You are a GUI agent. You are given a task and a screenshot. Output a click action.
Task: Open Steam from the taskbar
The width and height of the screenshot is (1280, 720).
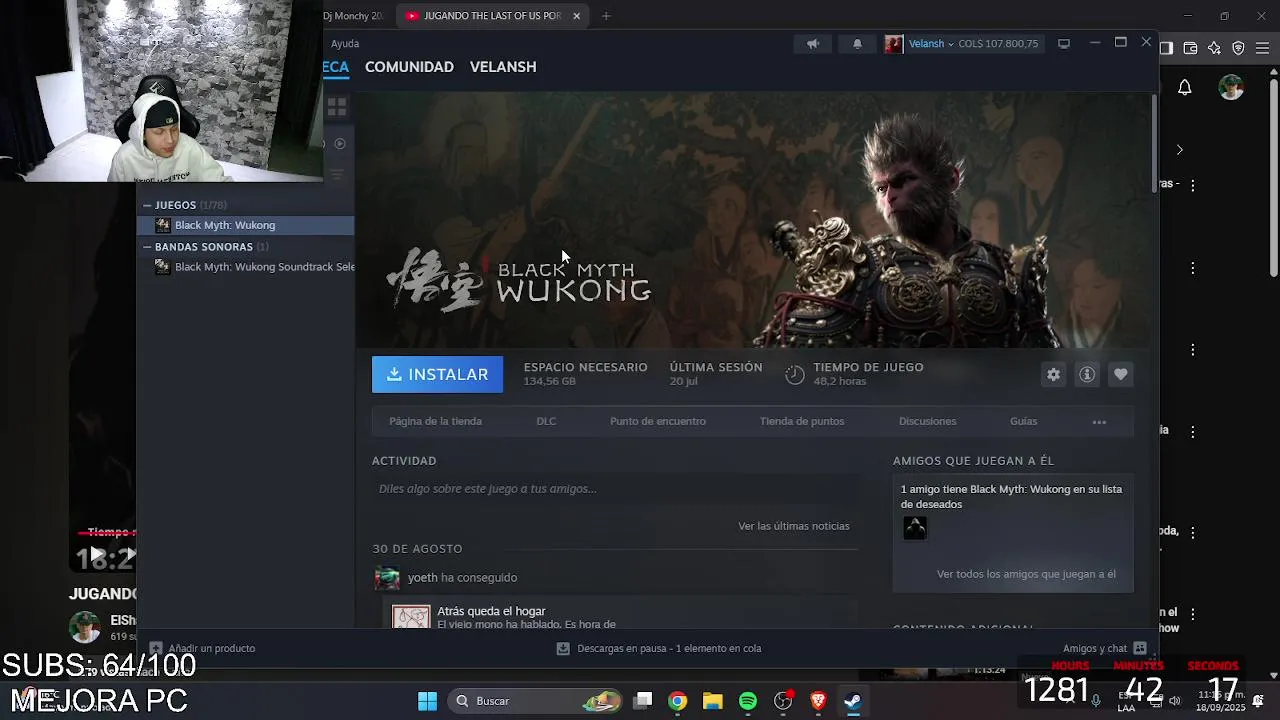(853, 701)
